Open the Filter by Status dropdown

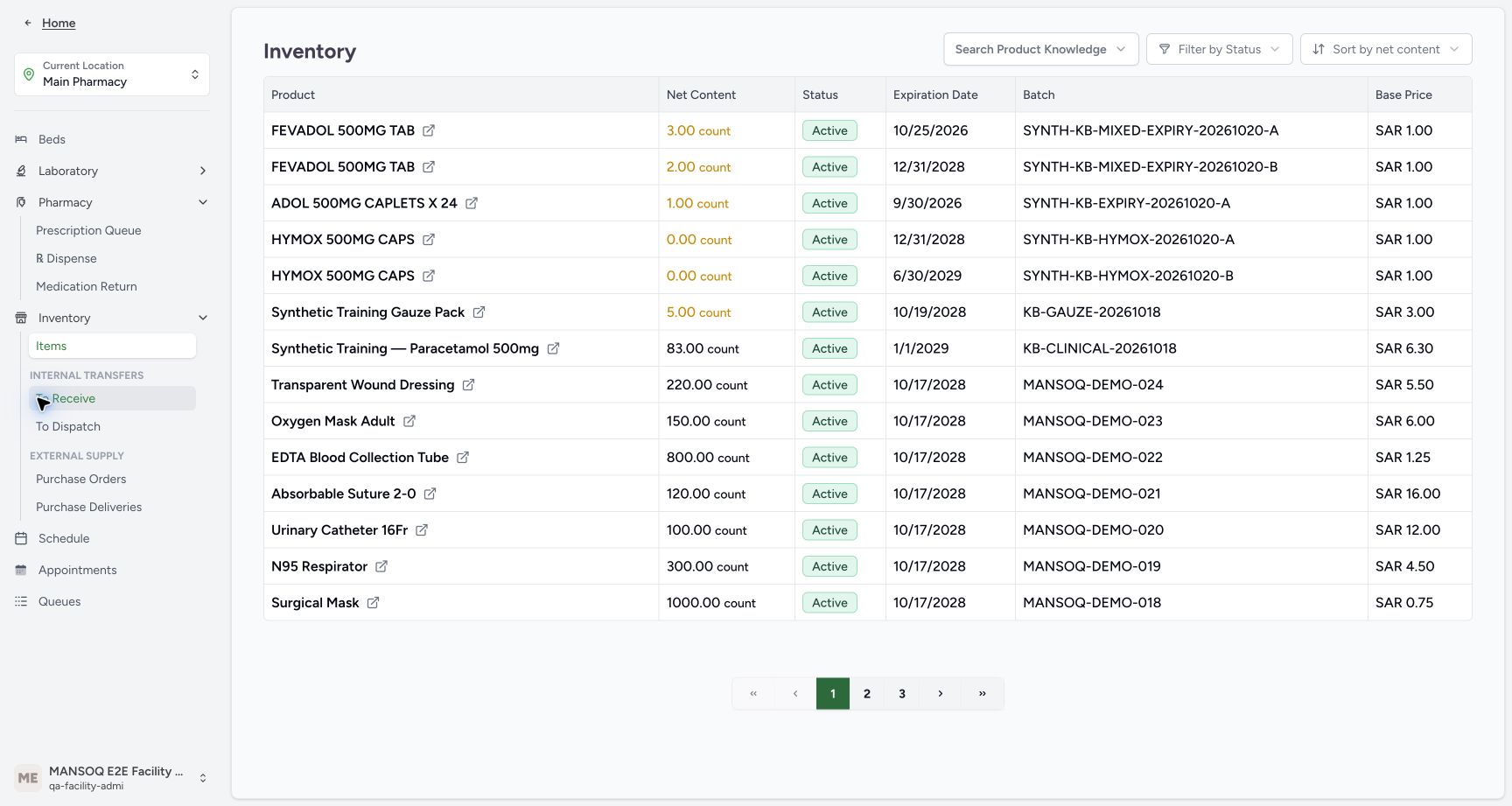tap(1220, 49)
